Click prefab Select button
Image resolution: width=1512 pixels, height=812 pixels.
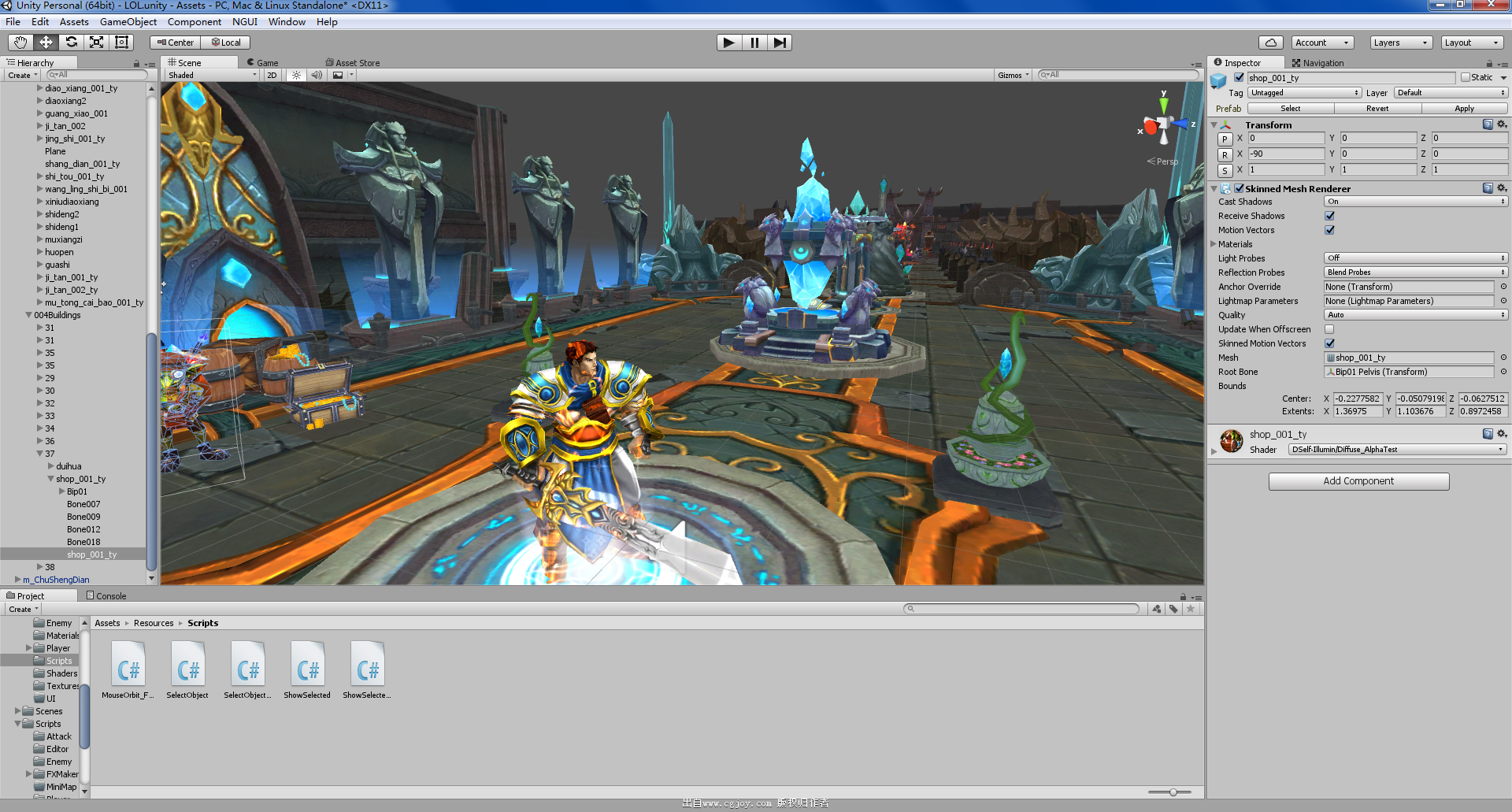point(1290,109)
